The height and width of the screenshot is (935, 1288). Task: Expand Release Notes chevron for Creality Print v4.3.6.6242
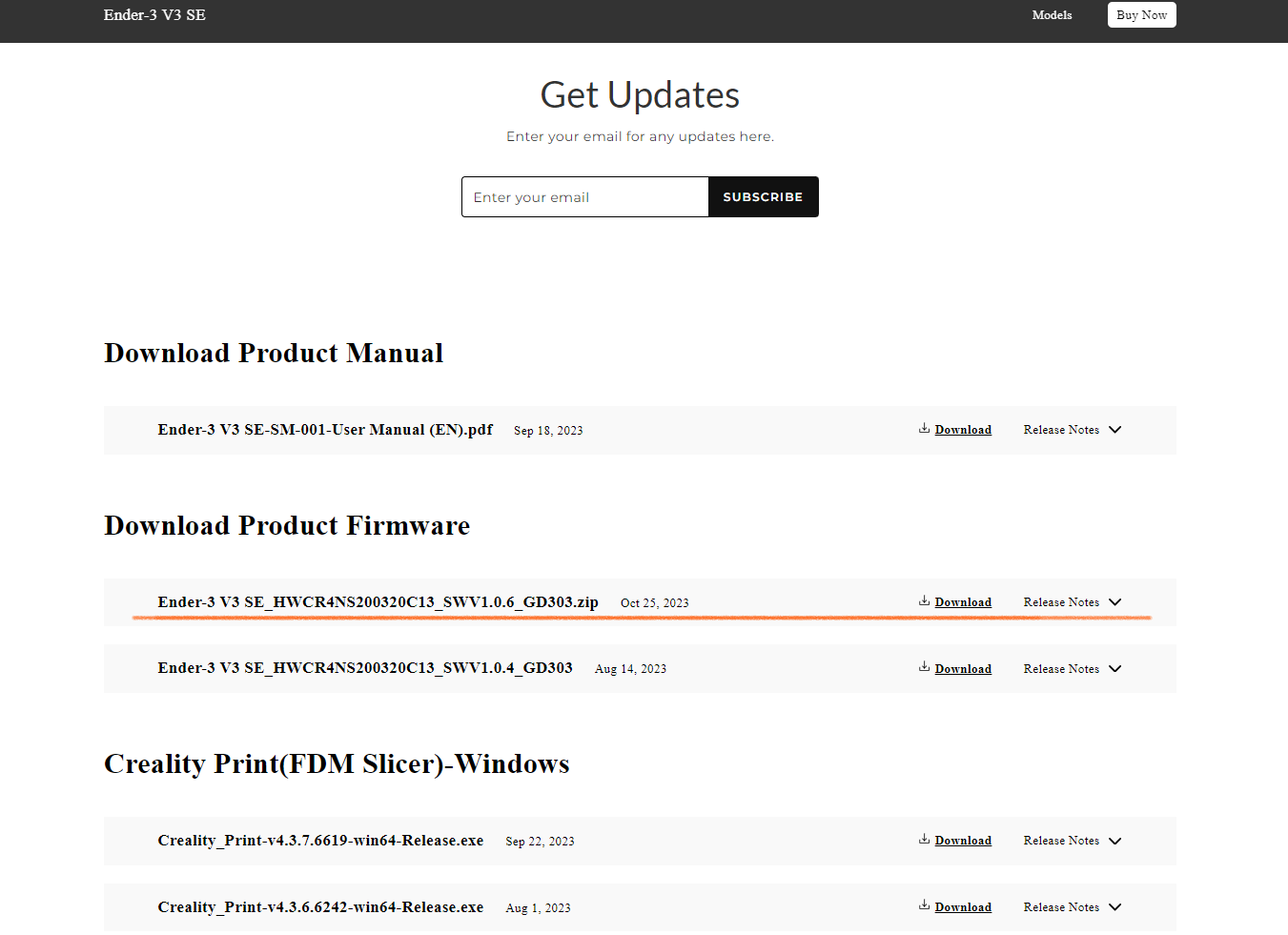pos(1114,907)
